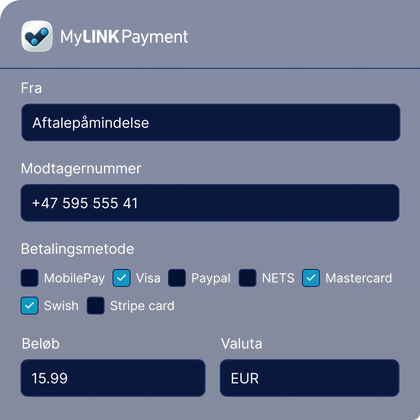Open the Valuta currency selector showing EUR
The width and height of the screenshot is (420, 420).
pyautogui.click(x=310, y=378)
